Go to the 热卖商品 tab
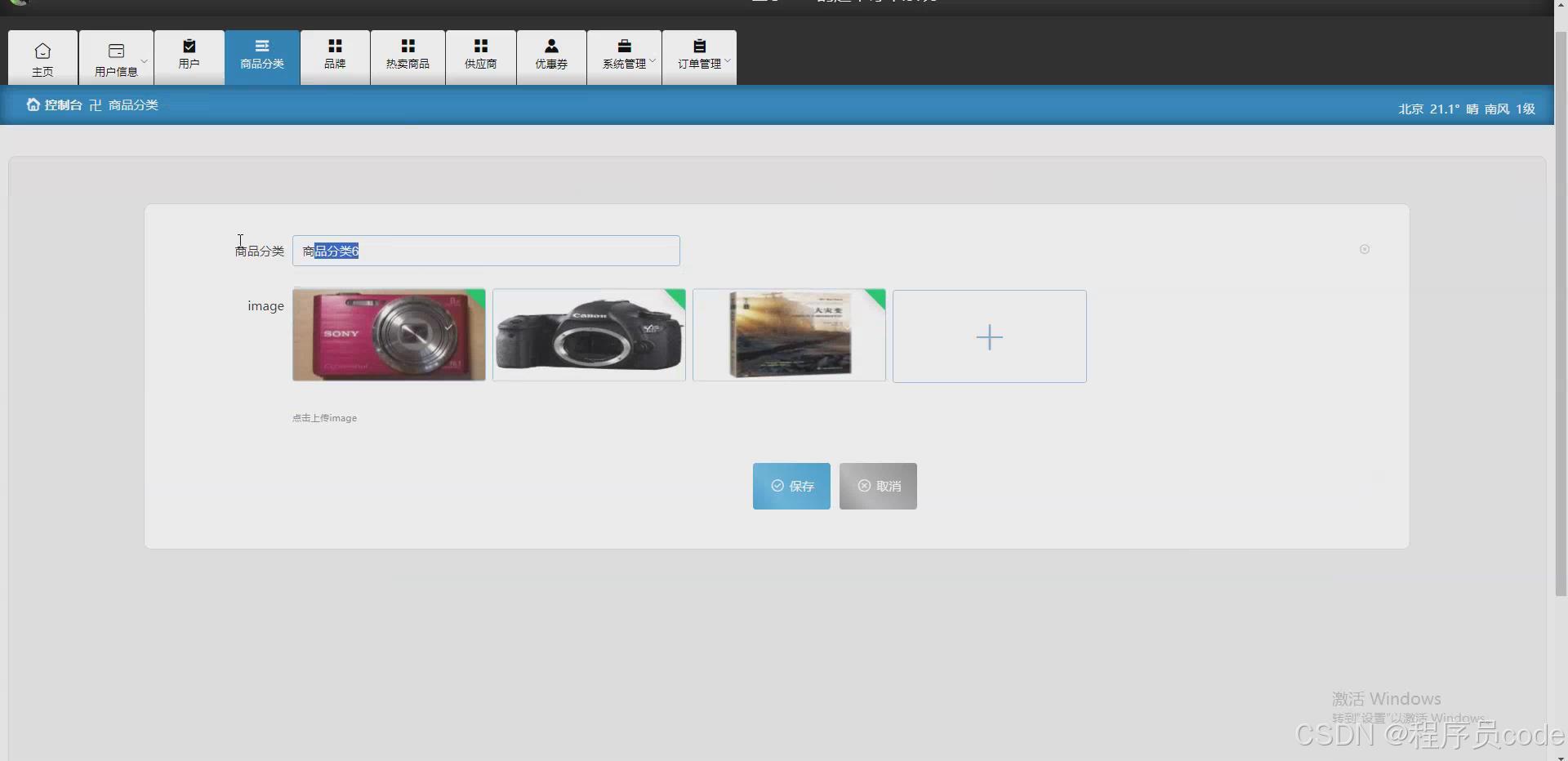Screen dimensions: 1568x761 click(408, 58)
